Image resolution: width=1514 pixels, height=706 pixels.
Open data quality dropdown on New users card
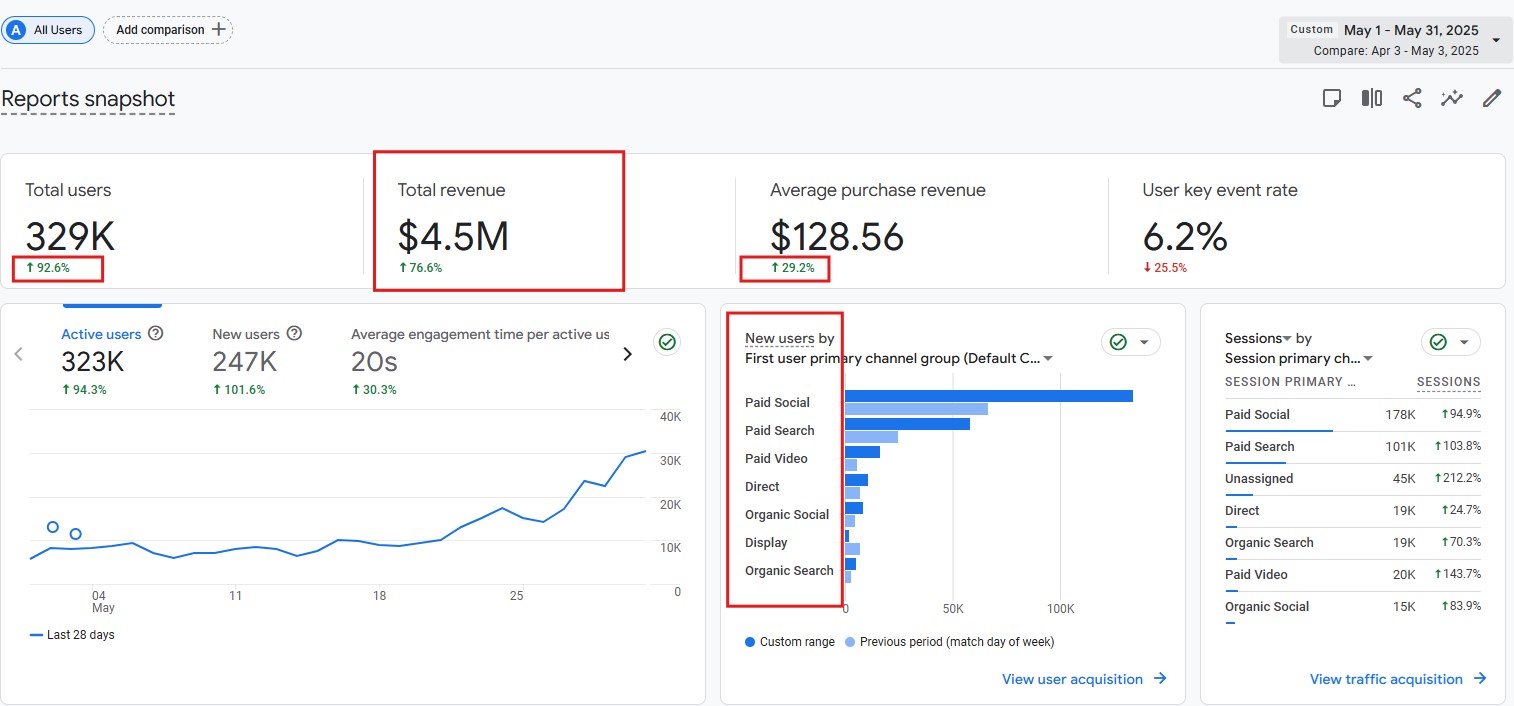coord(1131,342)
